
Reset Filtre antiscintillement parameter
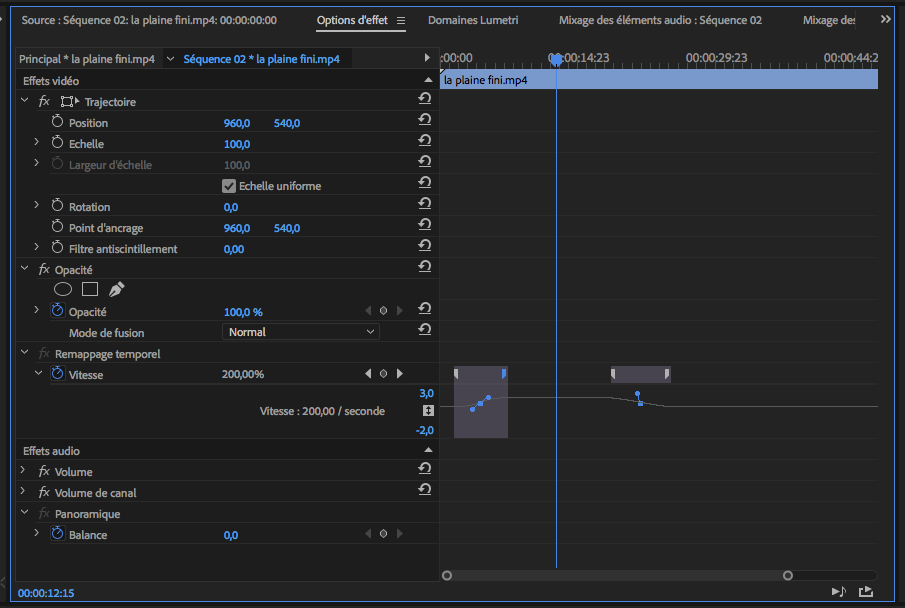click(425, 245)
